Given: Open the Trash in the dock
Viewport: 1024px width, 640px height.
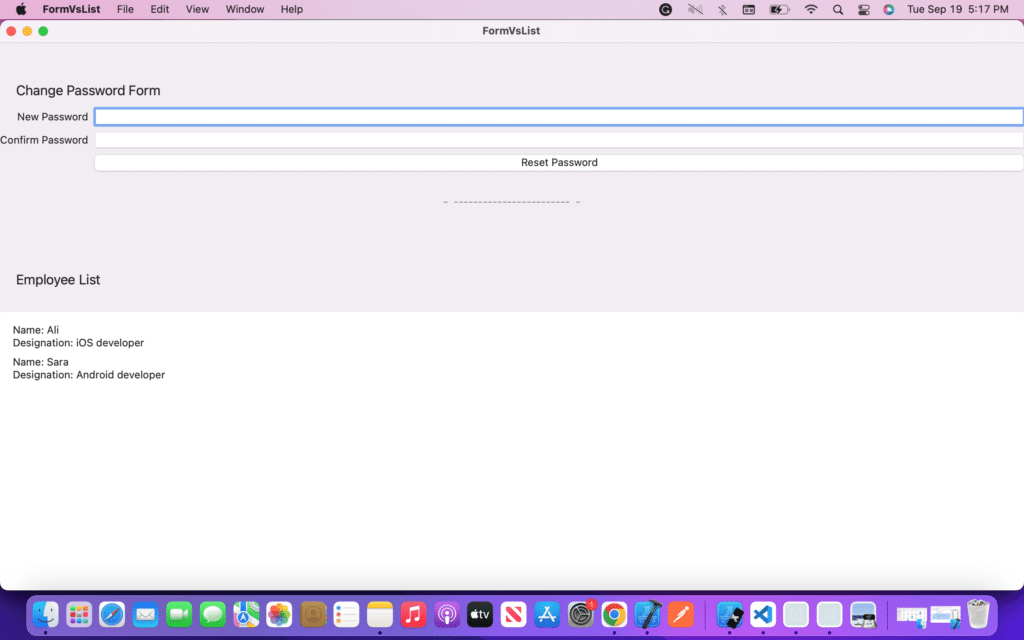Looking at the screenshot, I should 977,614.
